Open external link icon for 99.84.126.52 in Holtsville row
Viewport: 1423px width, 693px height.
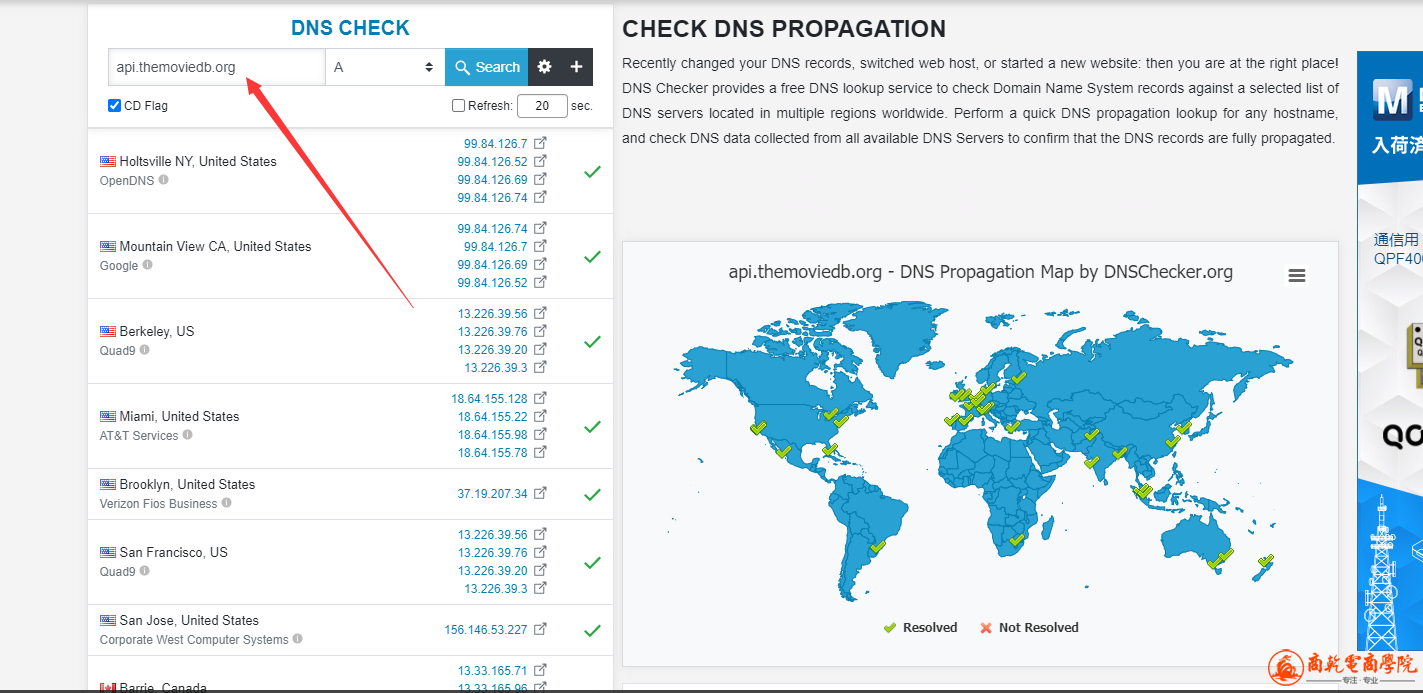point(540,161)
